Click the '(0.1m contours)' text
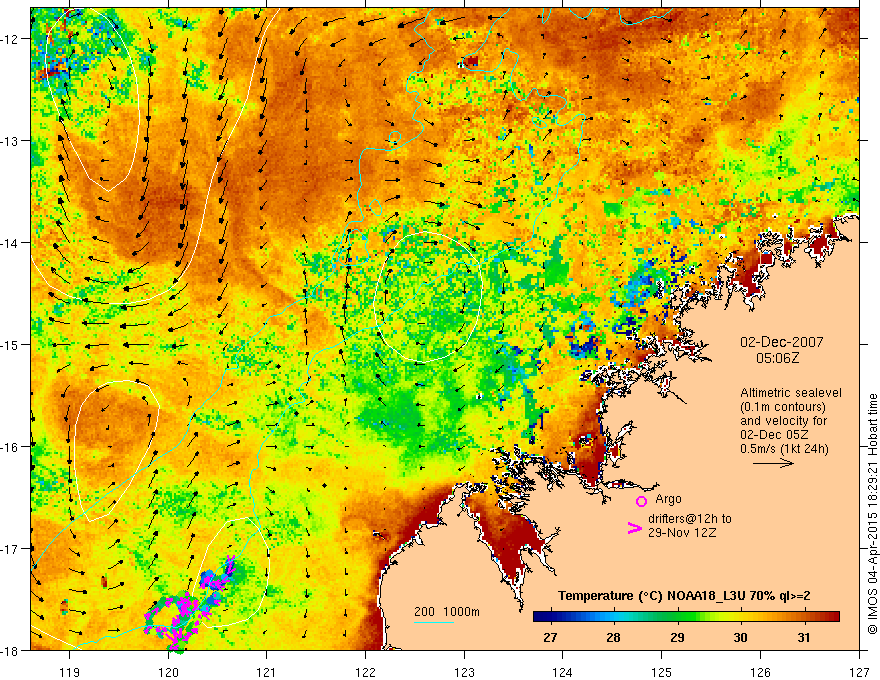This screenshot has width=880, height=680. 783,407
